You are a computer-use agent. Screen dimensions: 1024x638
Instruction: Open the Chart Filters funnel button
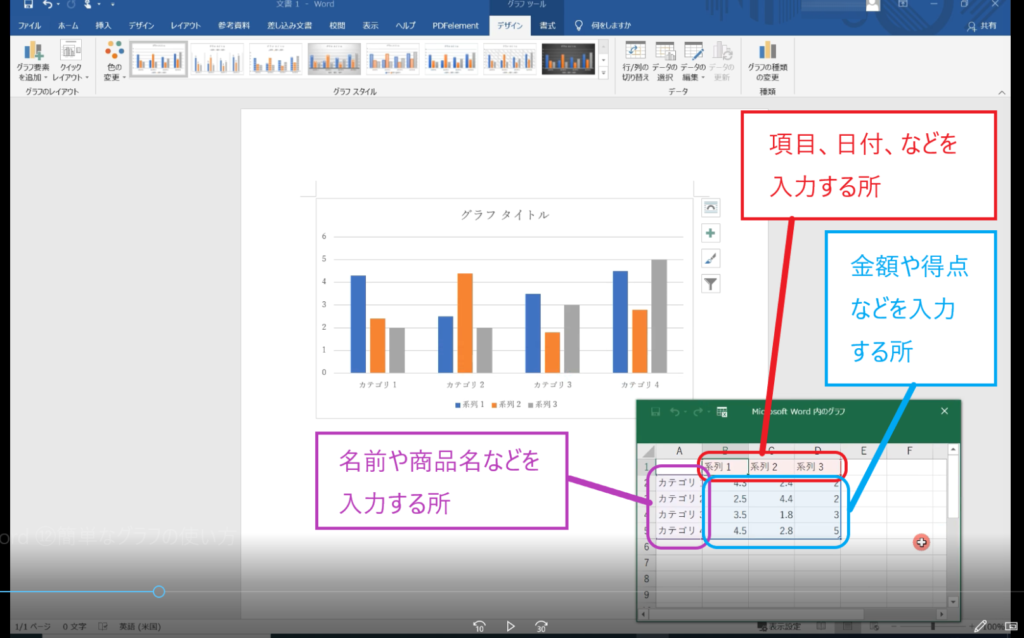tap(710, 284)
